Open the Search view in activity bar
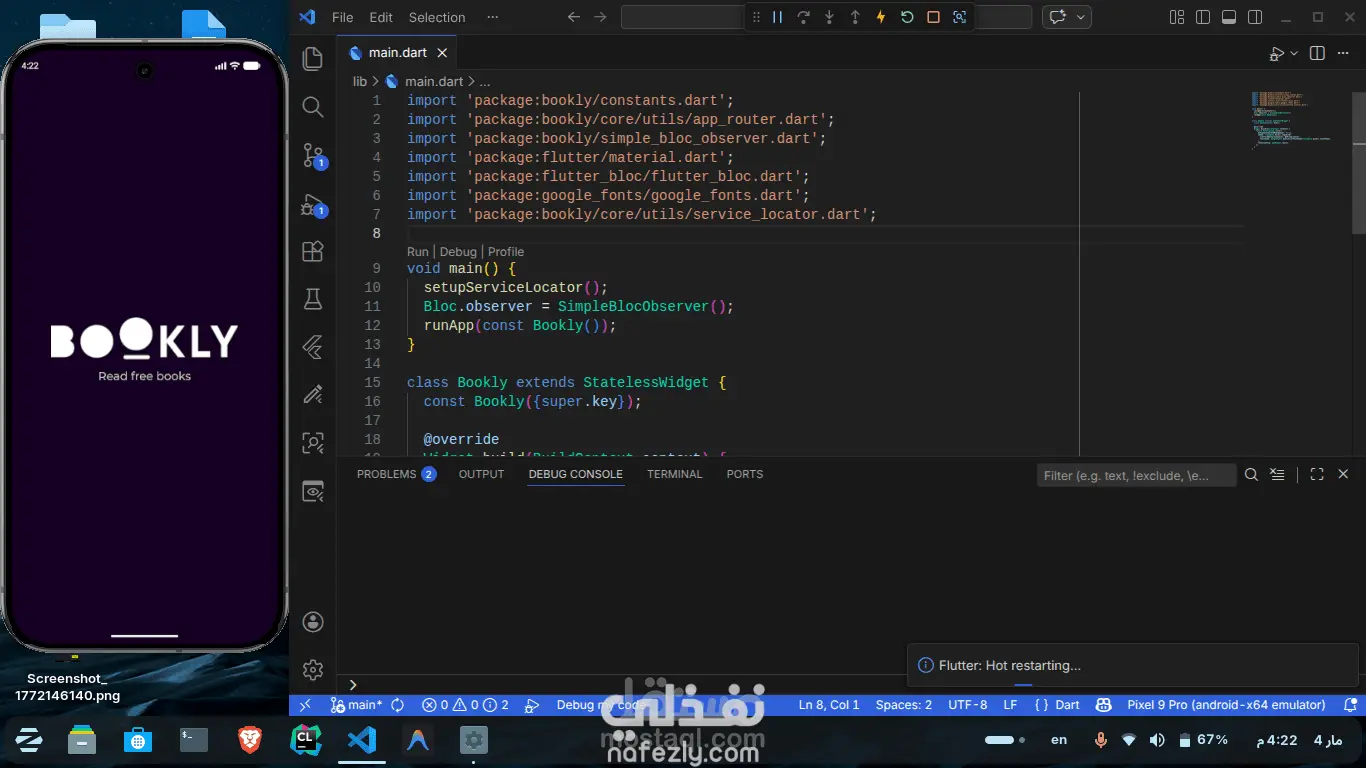 [313, 107]
